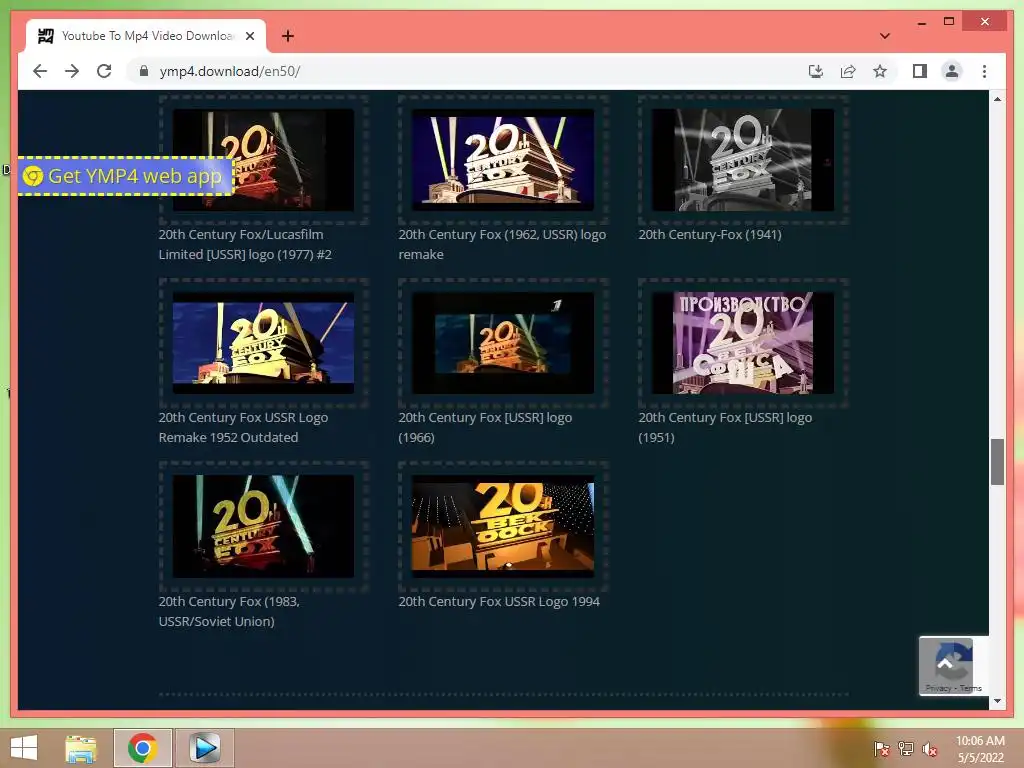Open the 20th Century Fox [USSR] 1951 thumbnail
1024x768 pixels.
[743, 343]
